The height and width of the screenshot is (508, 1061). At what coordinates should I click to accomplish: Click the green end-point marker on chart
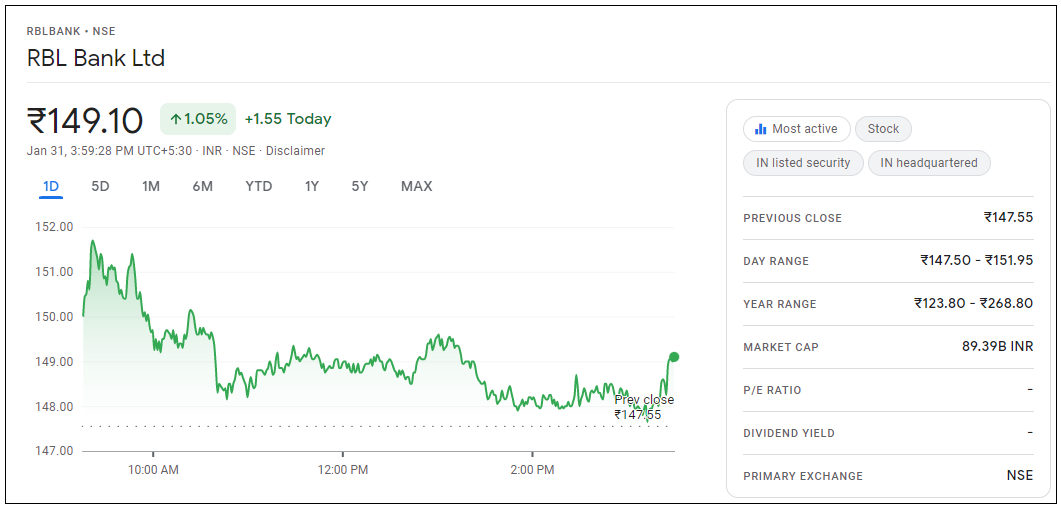tap(673, 357)
